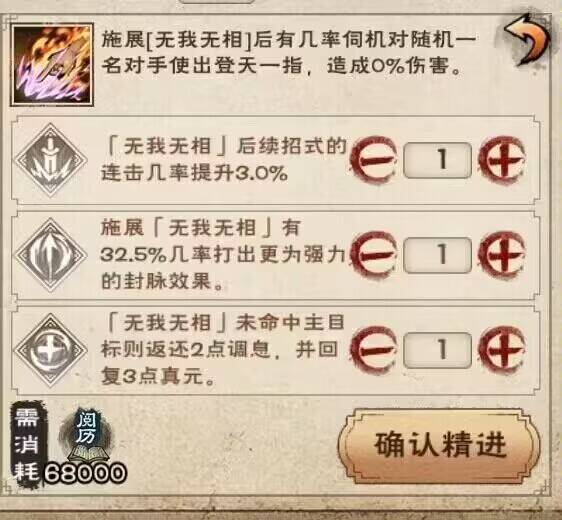The image size is (562, 520).
Task: Decrease the 返还调息 upgrade level with minus
Action: [x=375, y=349]
